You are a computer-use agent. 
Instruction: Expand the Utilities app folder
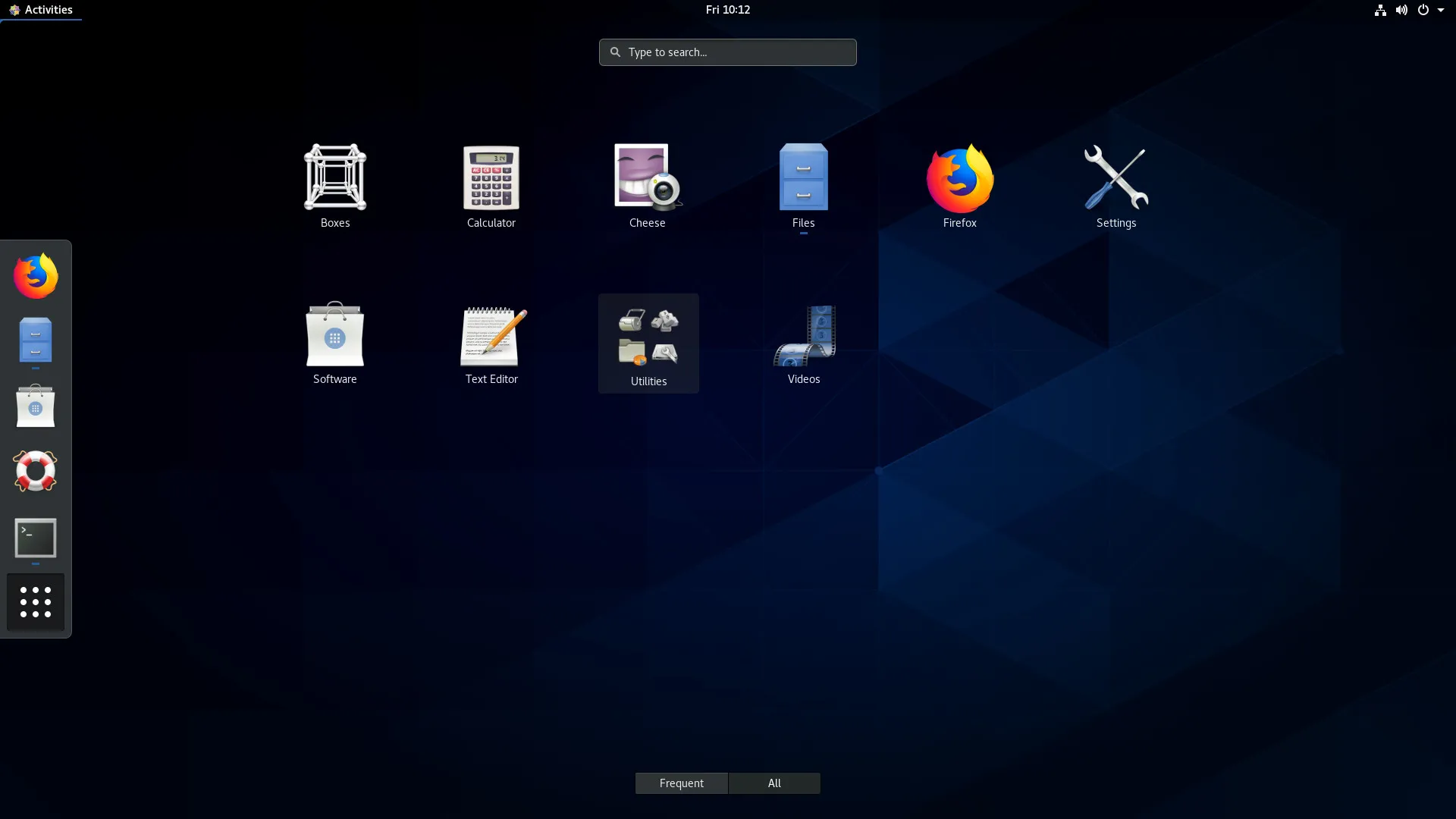pyautogui.click(x=648, y=342)
